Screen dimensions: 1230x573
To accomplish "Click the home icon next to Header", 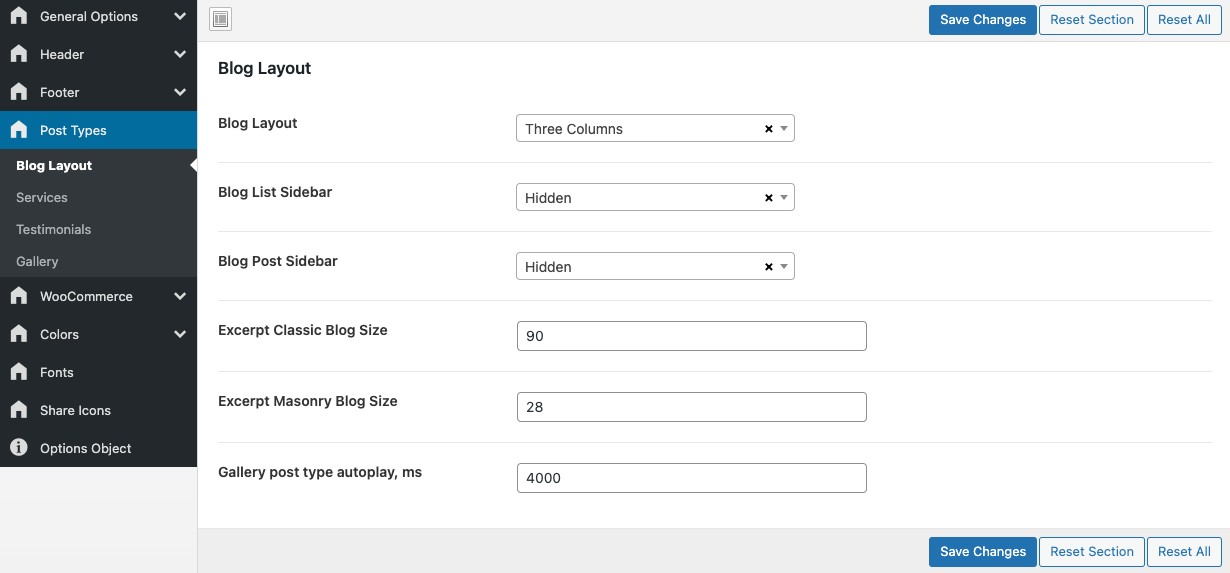I will (18, 55).
